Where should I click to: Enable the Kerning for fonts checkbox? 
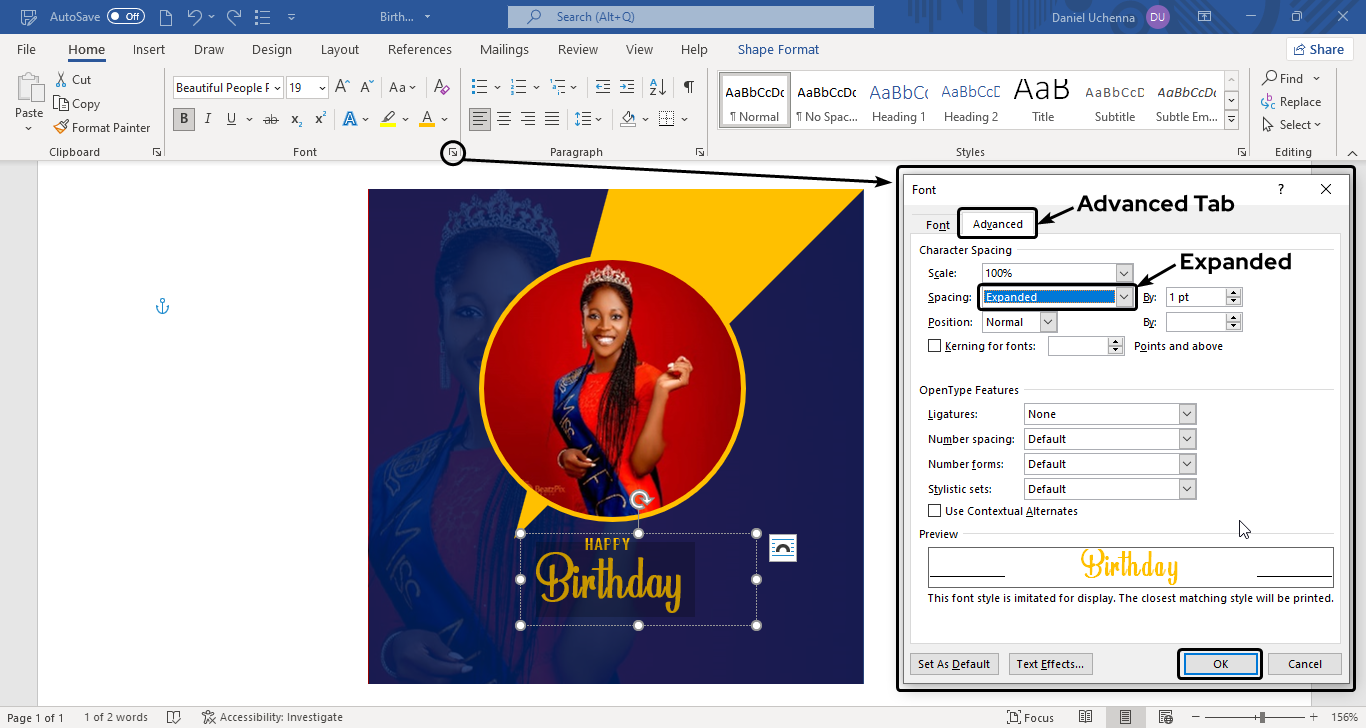[935, 346]
